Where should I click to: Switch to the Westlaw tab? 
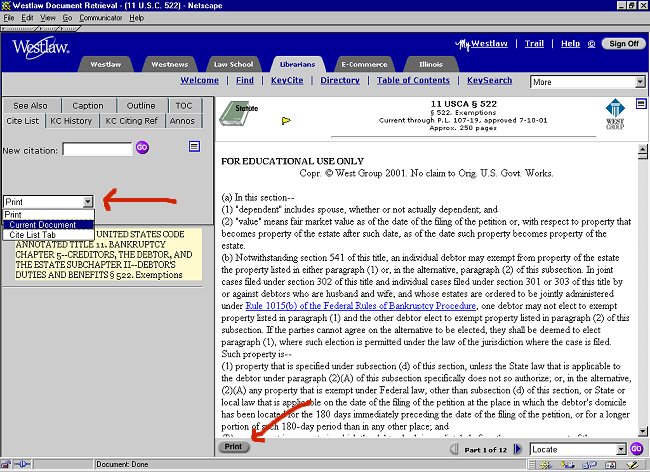click(106, 64)
